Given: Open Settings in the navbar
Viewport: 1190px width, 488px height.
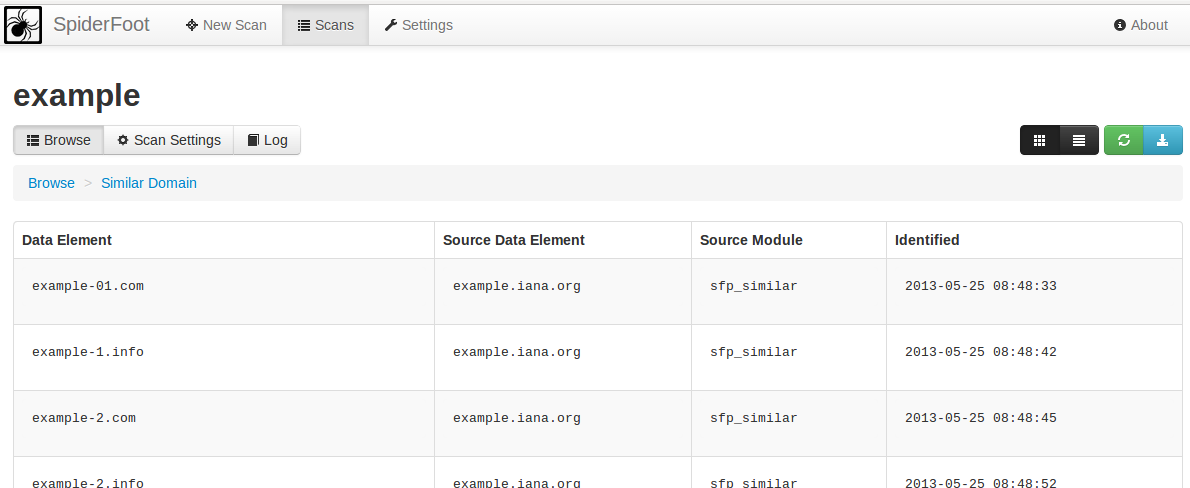Looking at the screenshot, I should pyautogui.click(x=418, y=25).
